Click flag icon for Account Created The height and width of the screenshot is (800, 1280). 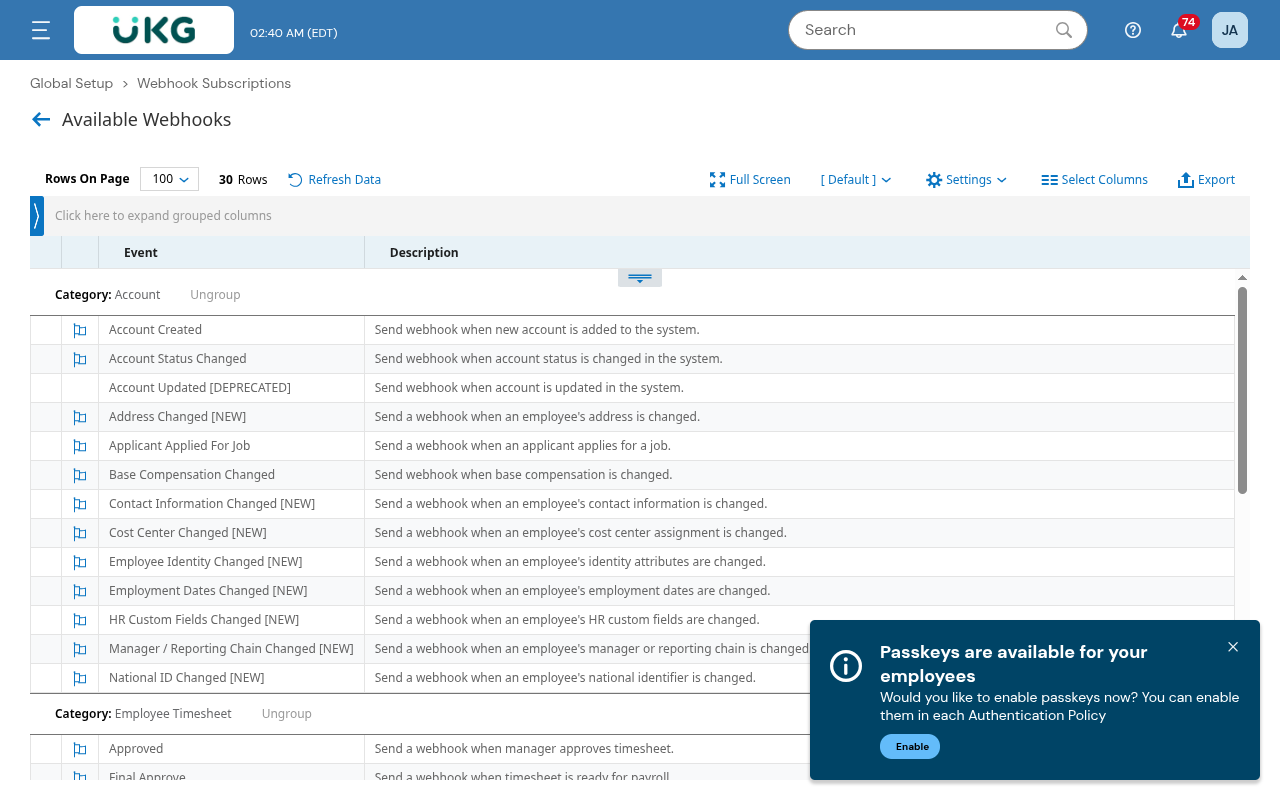[80, 330]
